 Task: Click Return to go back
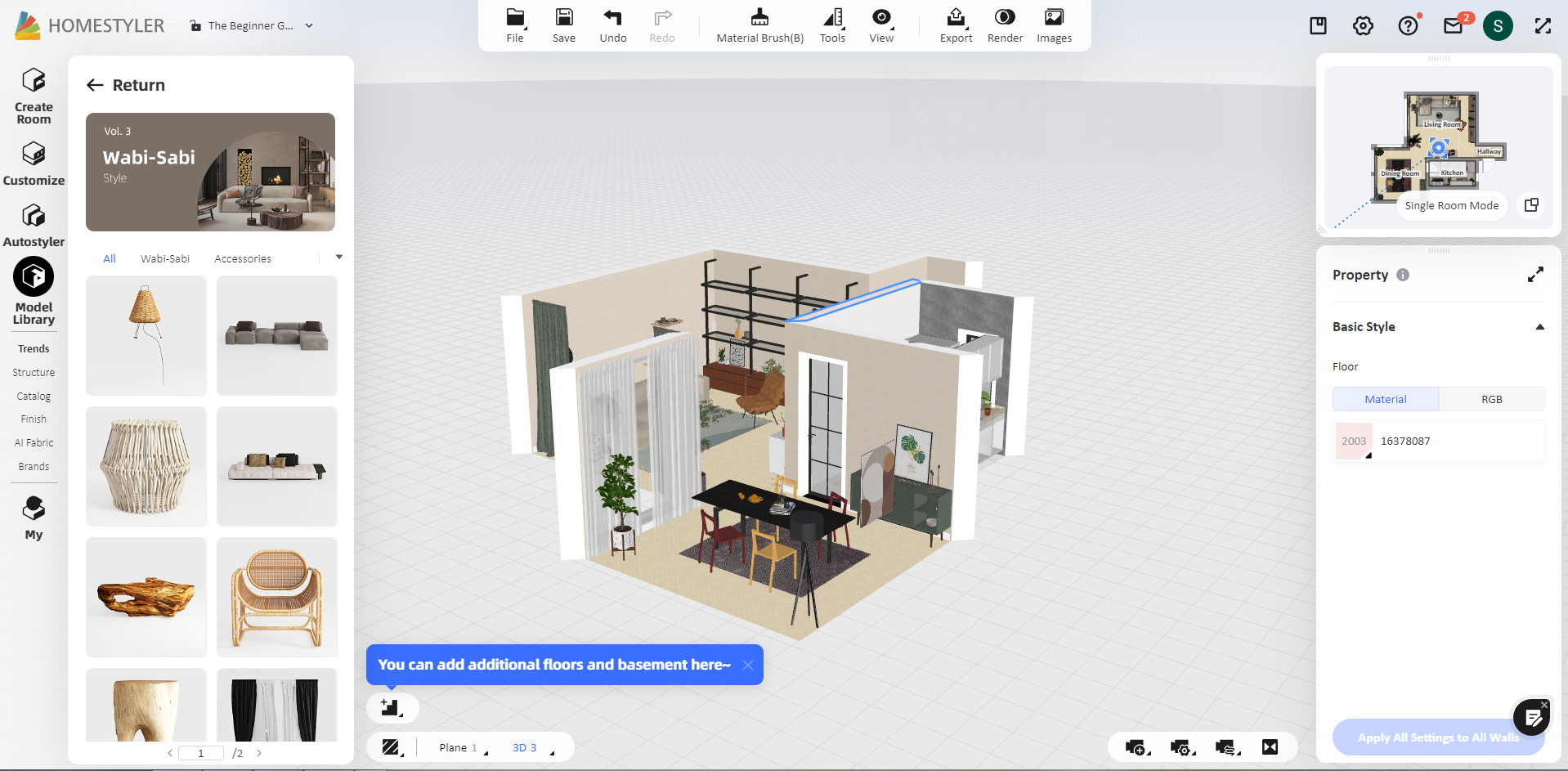pos(126,85)
